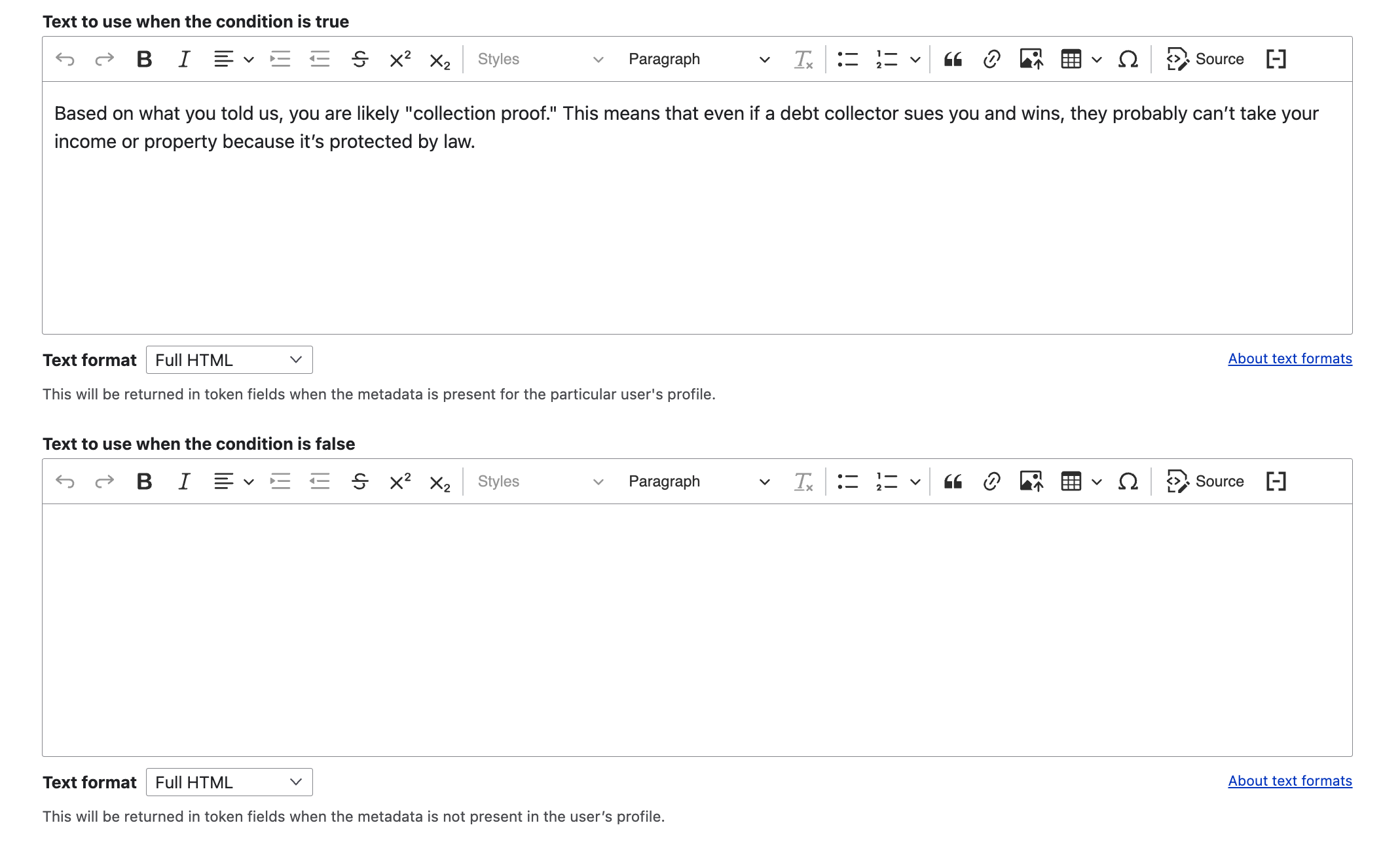
Task: Insert bulleted list in condition-false editor
Action: click(x=847, y=482)
